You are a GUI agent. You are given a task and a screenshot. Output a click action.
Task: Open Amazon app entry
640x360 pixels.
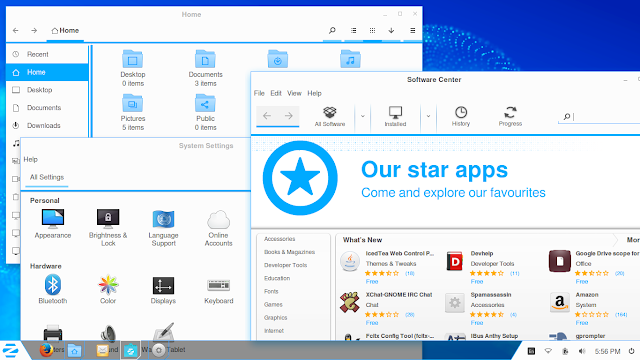point(589,309)
